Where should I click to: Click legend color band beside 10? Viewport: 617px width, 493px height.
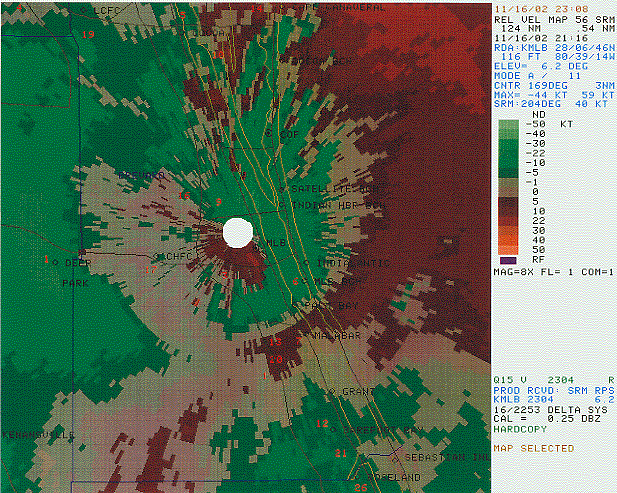click(x=508, y=211)
